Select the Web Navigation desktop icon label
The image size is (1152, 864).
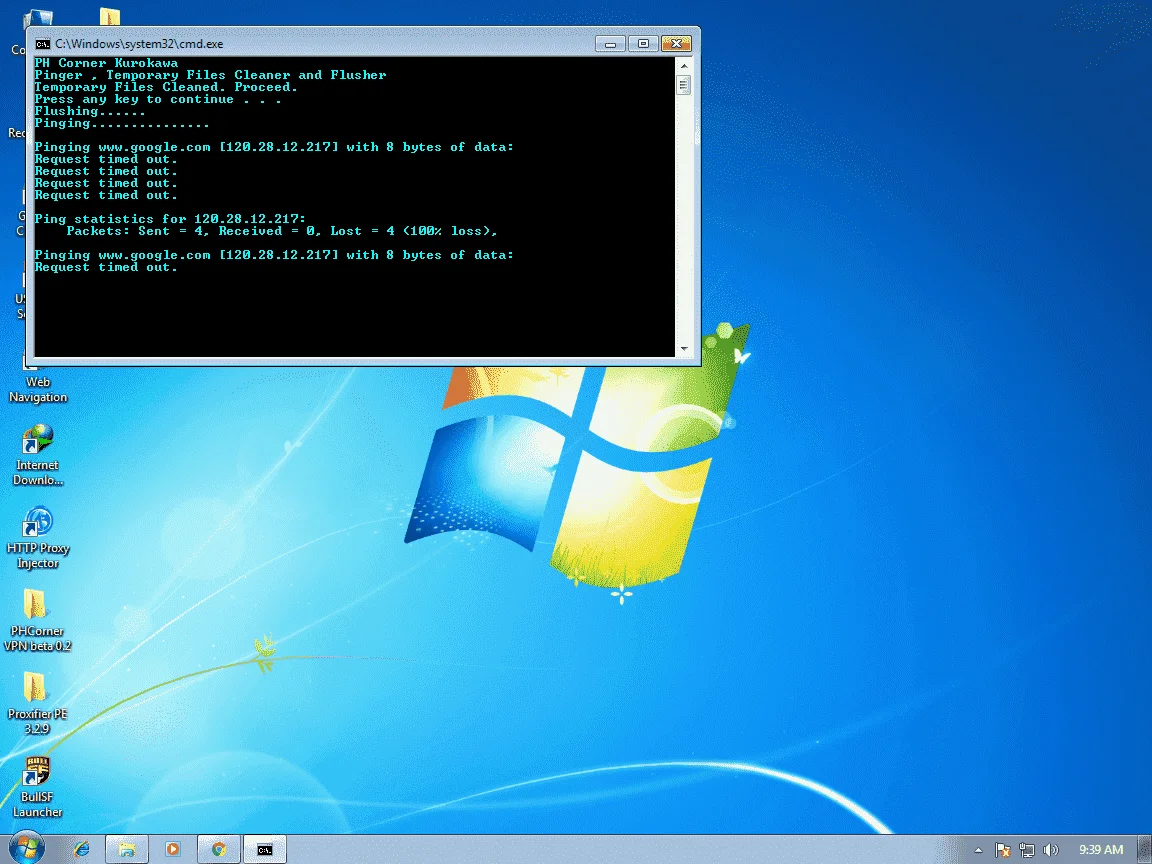click(x=37, y=389)
